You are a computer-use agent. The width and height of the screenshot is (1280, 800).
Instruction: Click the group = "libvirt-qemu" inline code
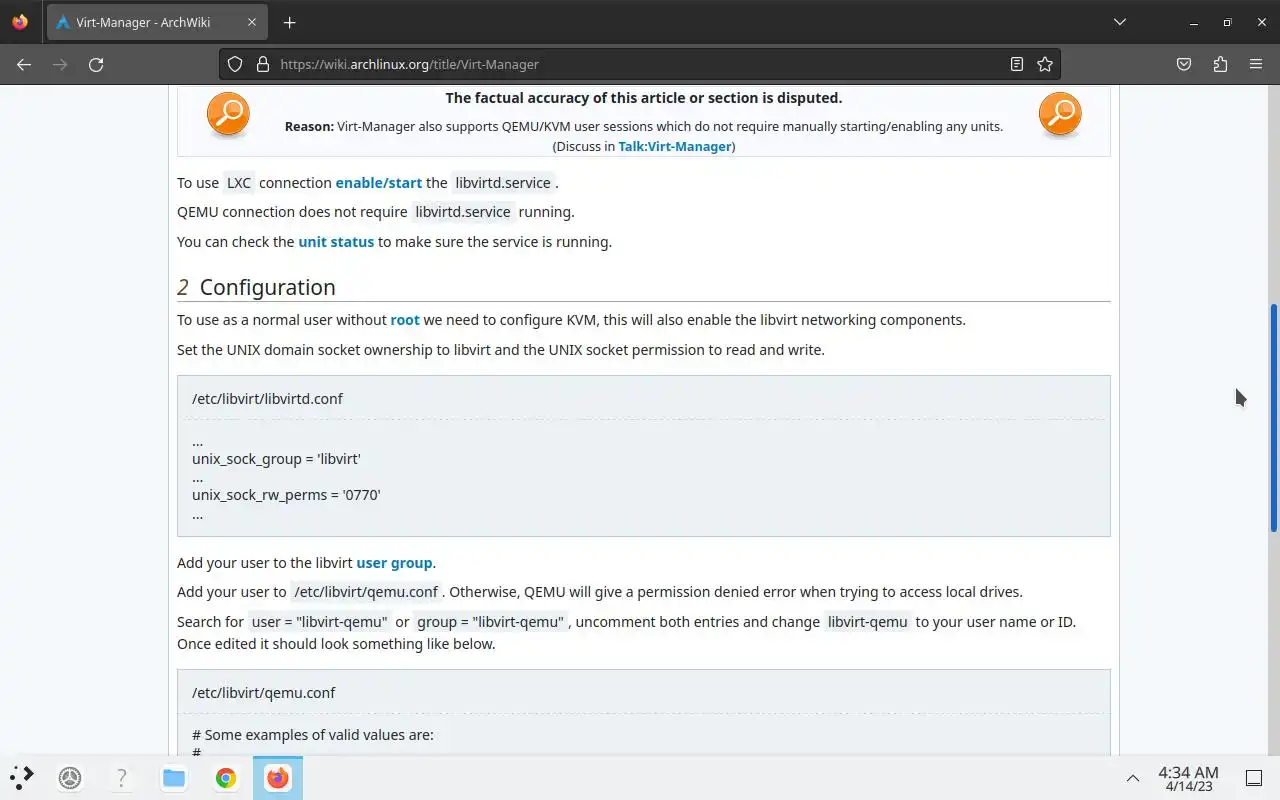point(491,622)
